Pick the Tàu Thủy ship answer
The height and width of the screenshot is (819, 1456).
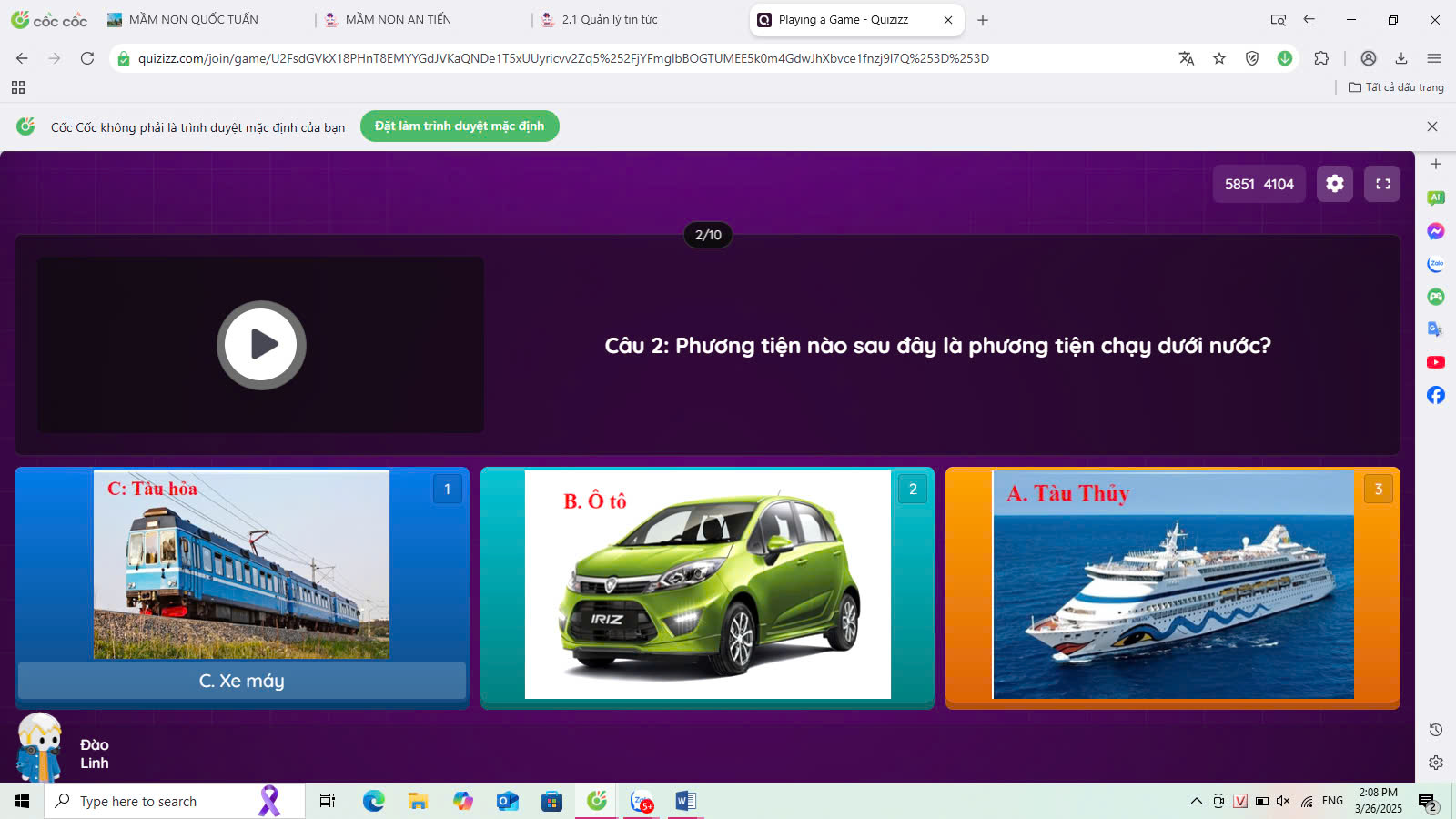1172,584
